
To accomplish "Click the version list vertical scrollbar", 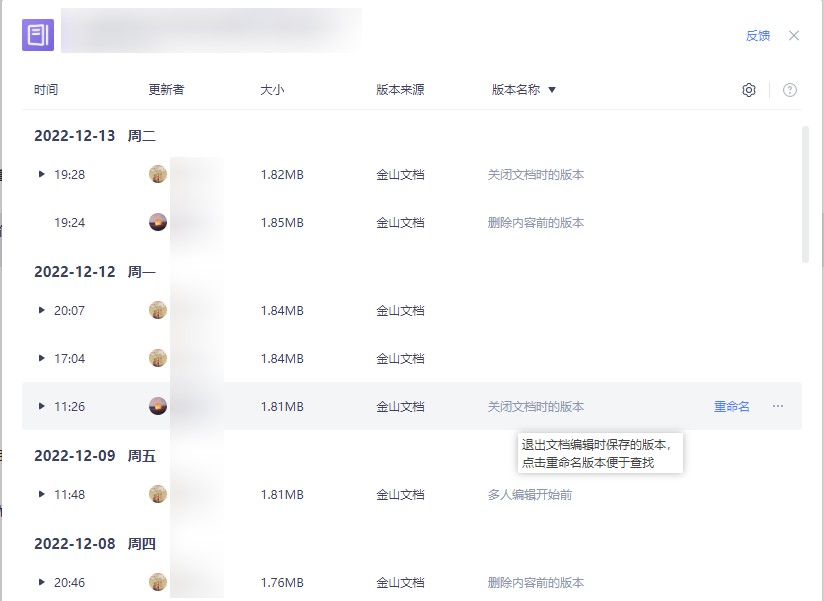I will pos(806,194).
